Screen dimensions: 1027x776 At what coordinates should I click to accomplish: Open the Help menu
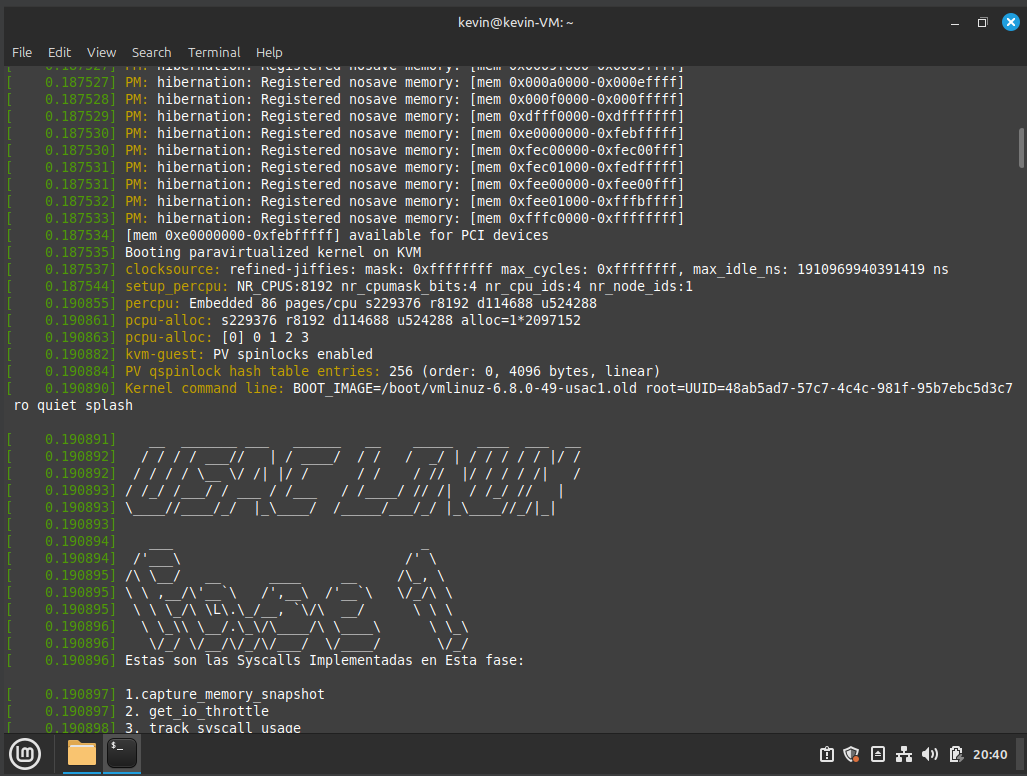tap(269, 52)
